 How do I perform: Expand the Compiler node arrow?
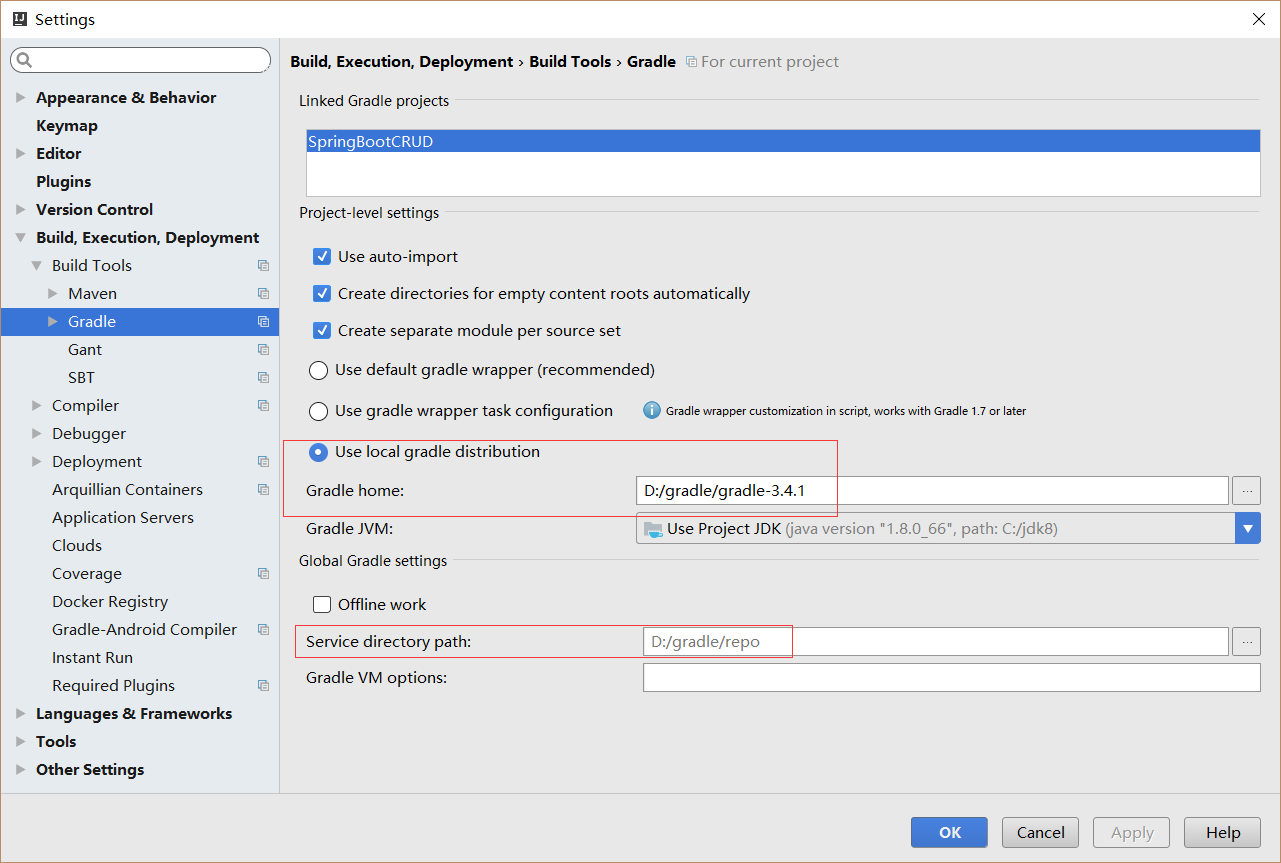tap(37, 406)
